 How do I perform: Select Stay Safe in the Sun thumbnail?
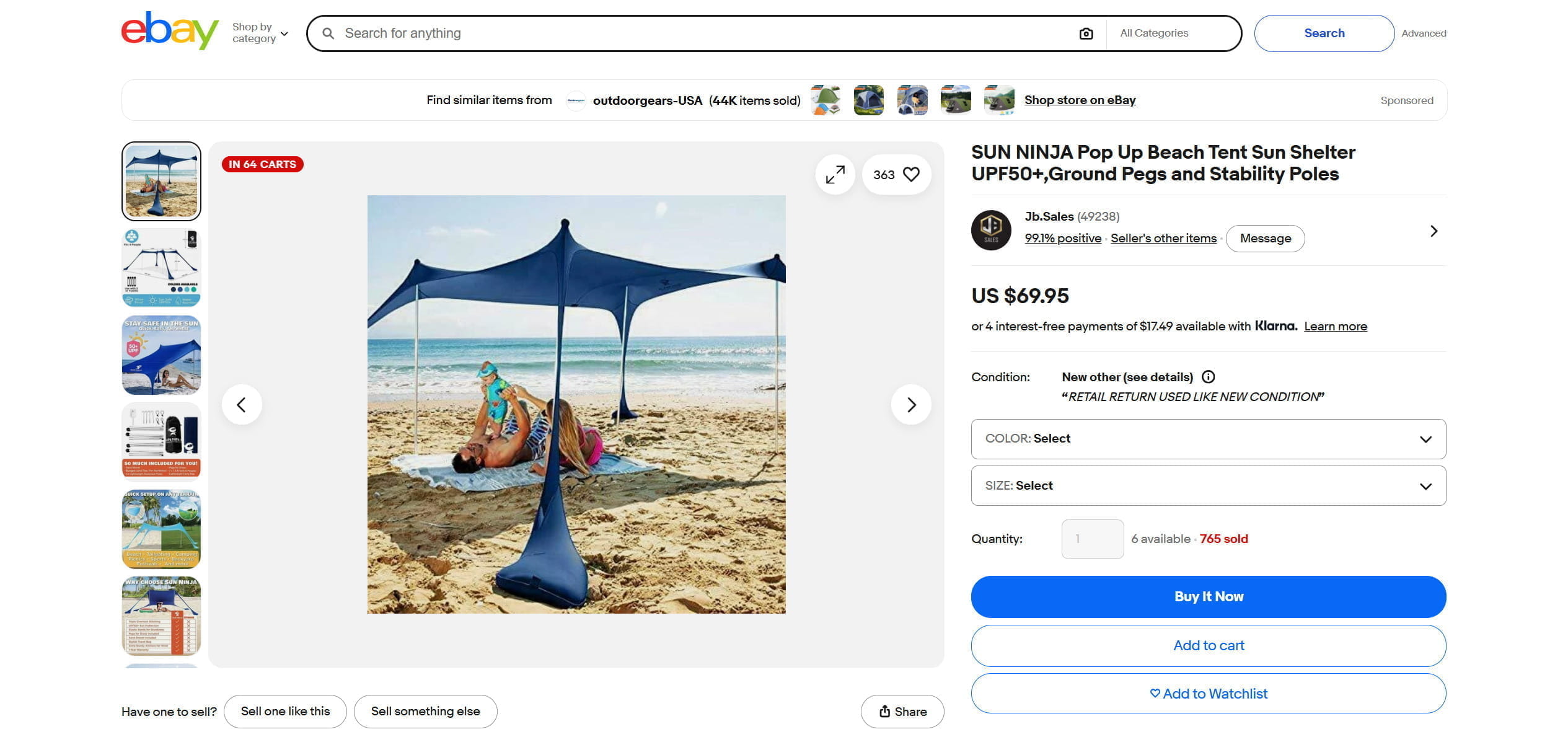coord(161,355)
